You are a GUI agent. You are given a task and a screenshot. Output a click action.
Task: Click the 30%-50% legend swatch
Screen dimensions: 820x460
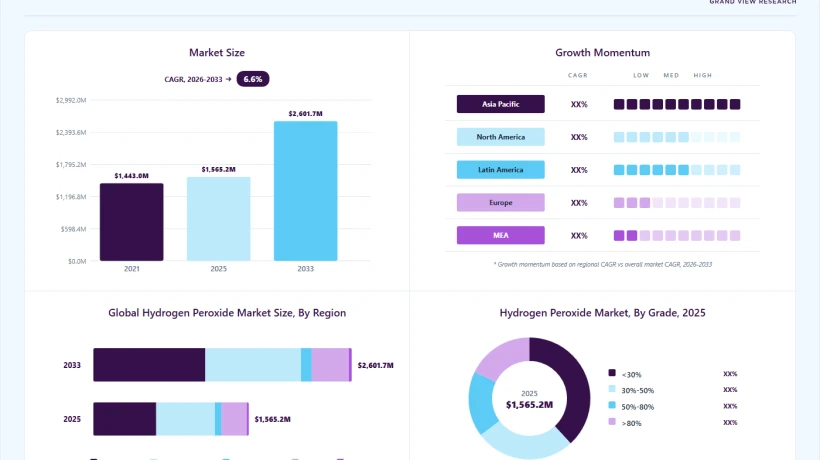[x=612, y=389]
